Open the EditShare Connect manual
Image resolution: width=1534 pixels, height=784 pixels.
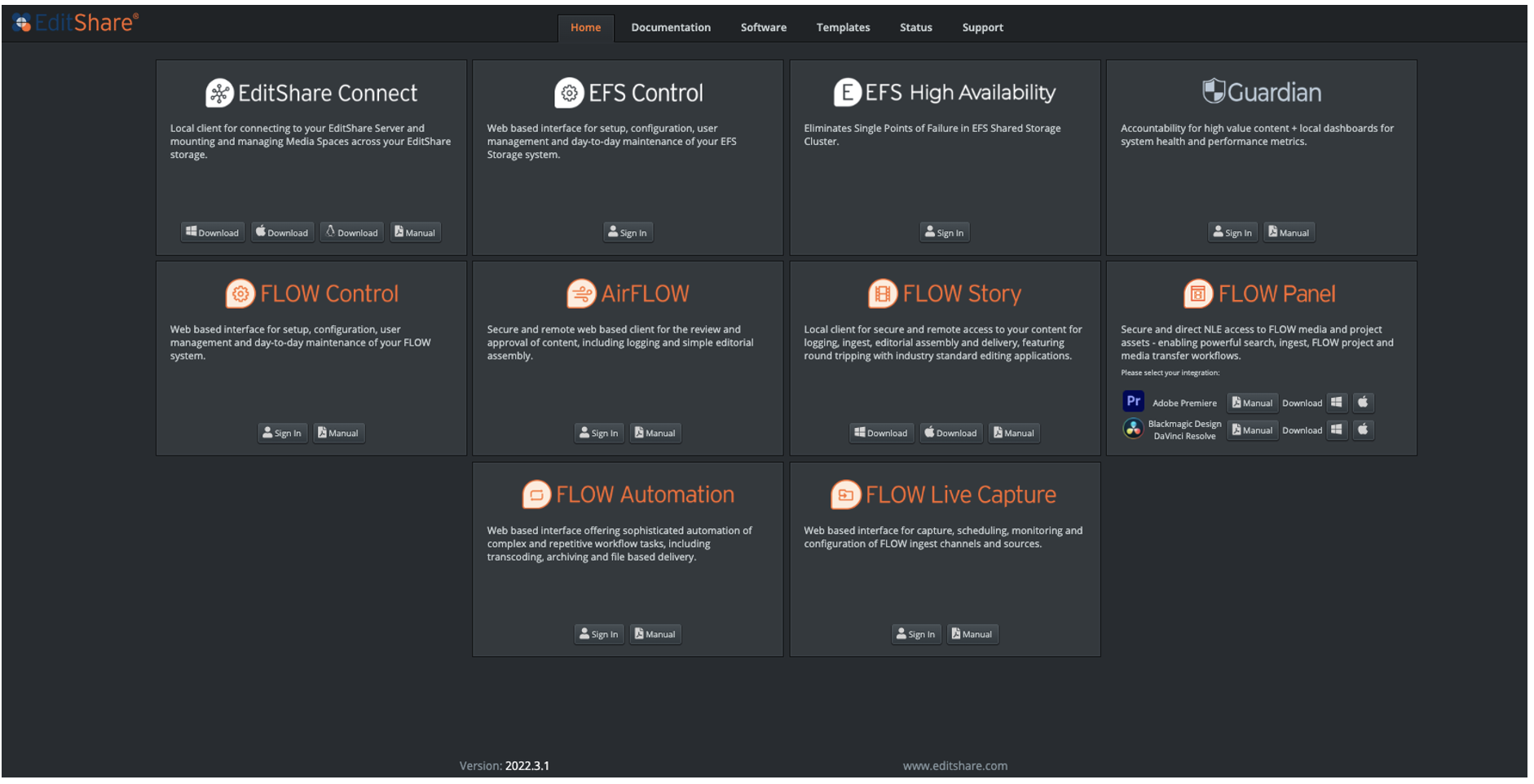(x=415, y=232)
